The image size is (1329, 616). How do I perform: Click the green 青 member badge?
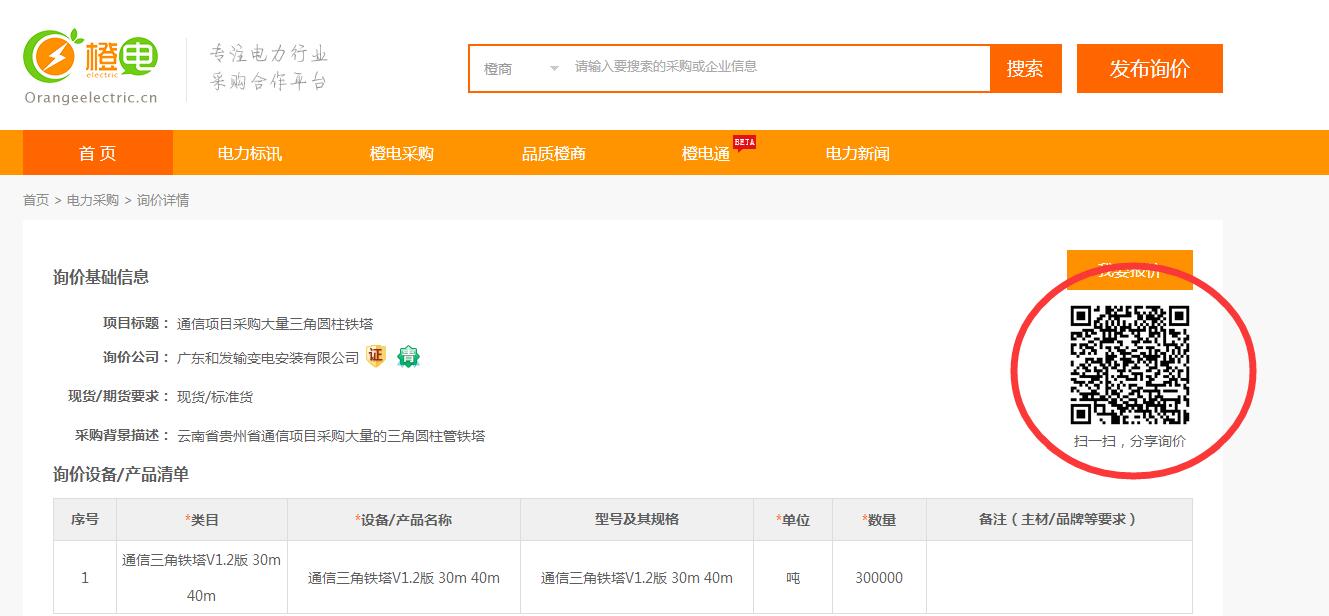408,356
